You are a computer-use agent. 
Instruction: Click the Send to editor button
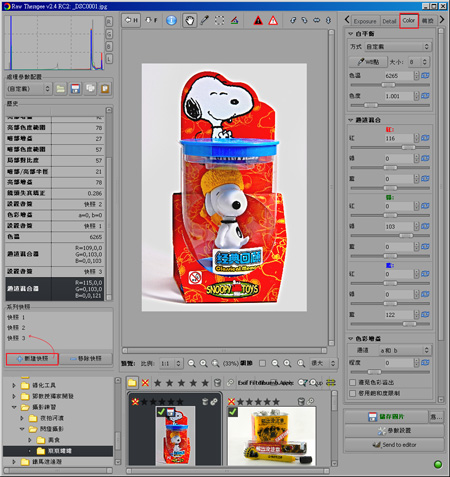coord(394,445)
